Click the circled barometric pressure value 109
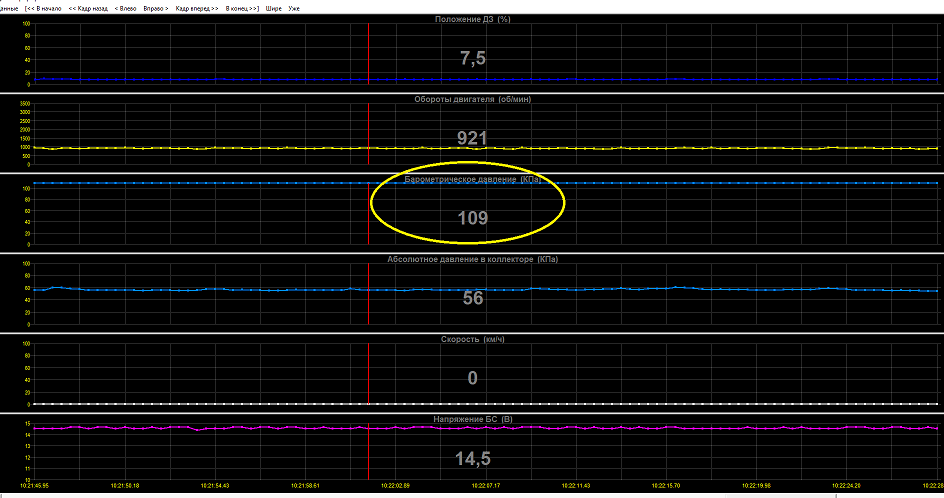 coord(473,218)
